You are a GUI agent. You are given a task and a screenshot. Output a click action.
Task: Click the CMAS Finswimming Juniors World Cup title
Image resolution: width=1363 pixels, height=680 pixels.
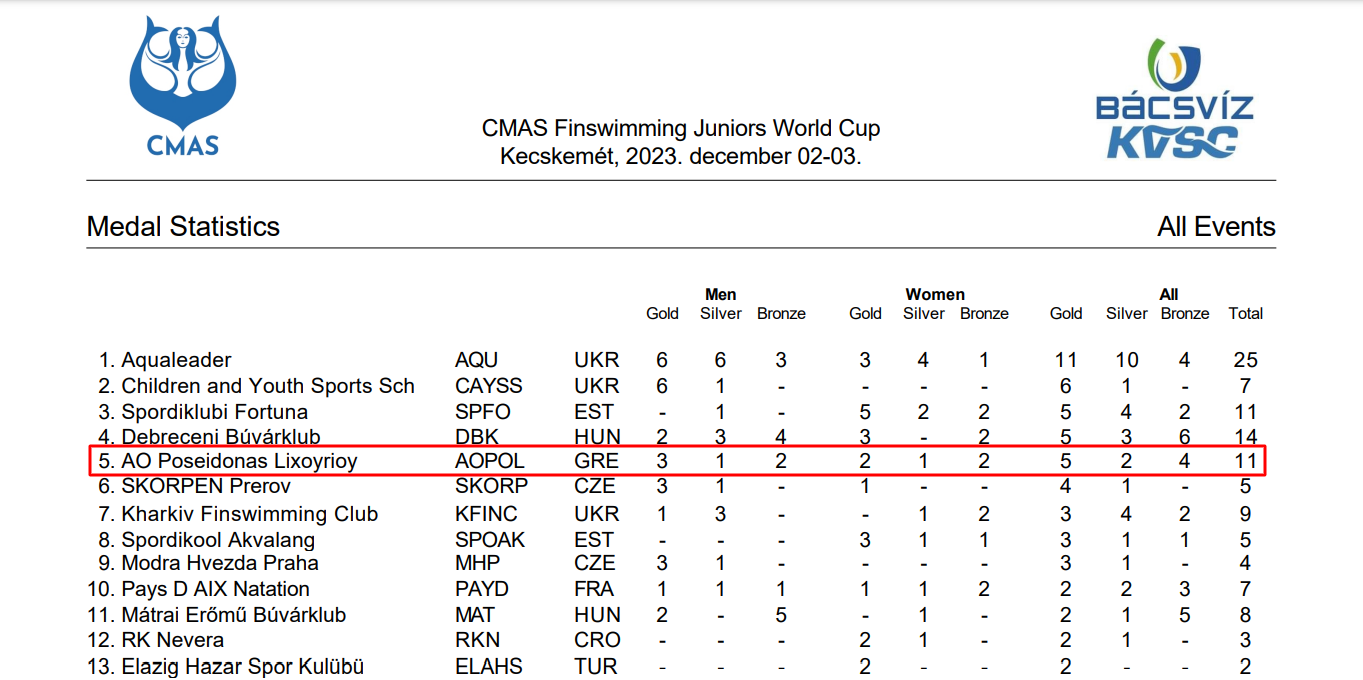coord(681,129)
